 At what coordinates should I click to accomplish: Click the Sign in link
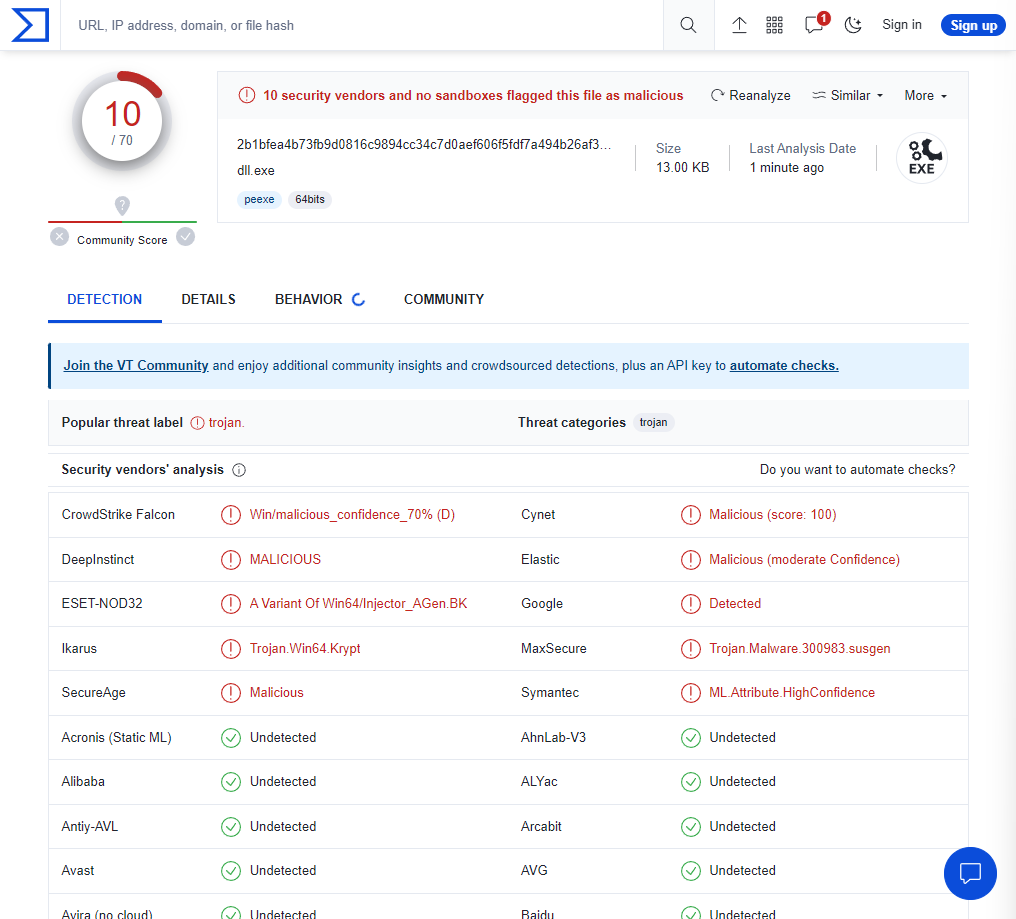902,25
